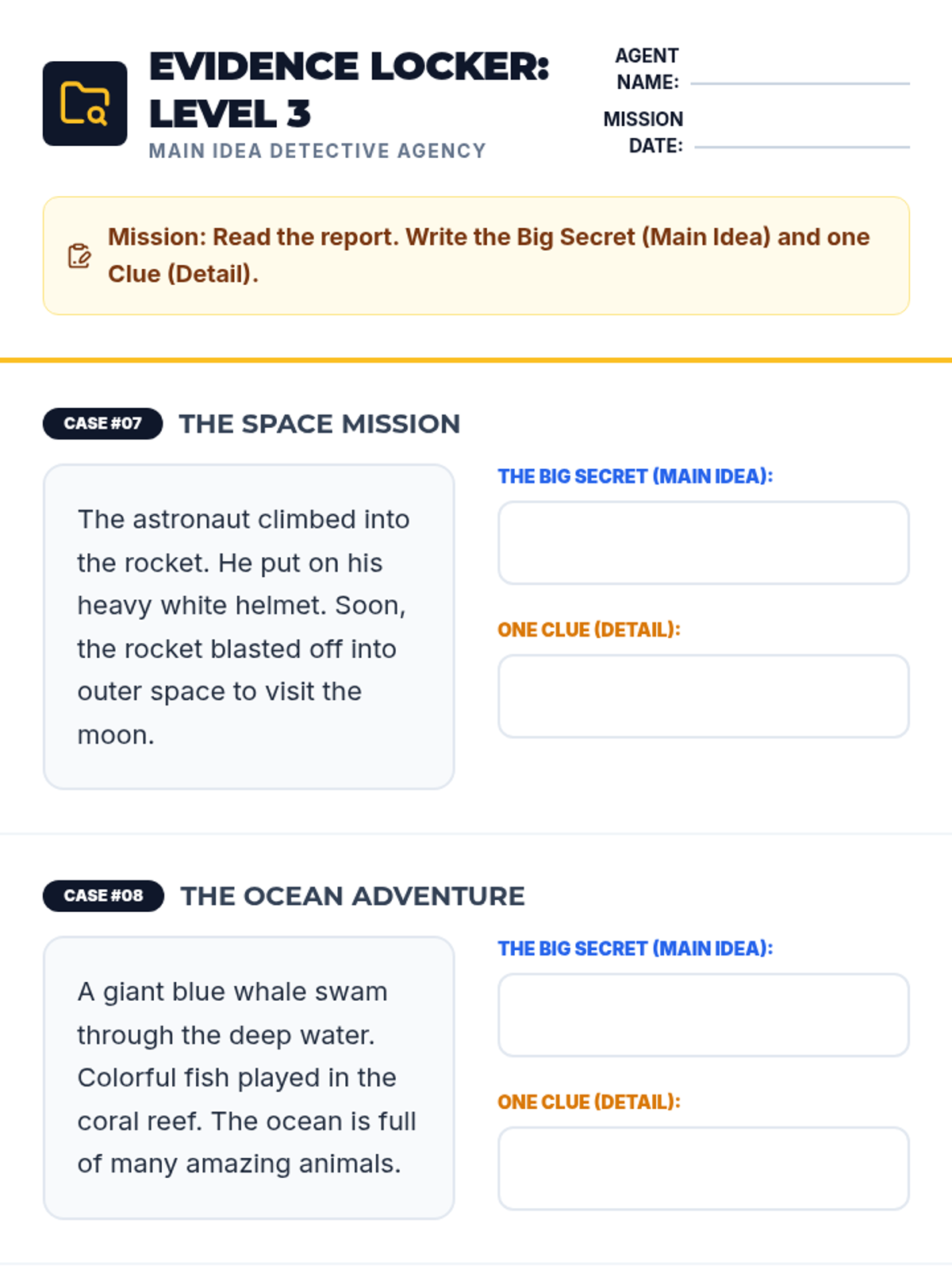Click the clipboard pencil mission icon

(x=79, y=256)
